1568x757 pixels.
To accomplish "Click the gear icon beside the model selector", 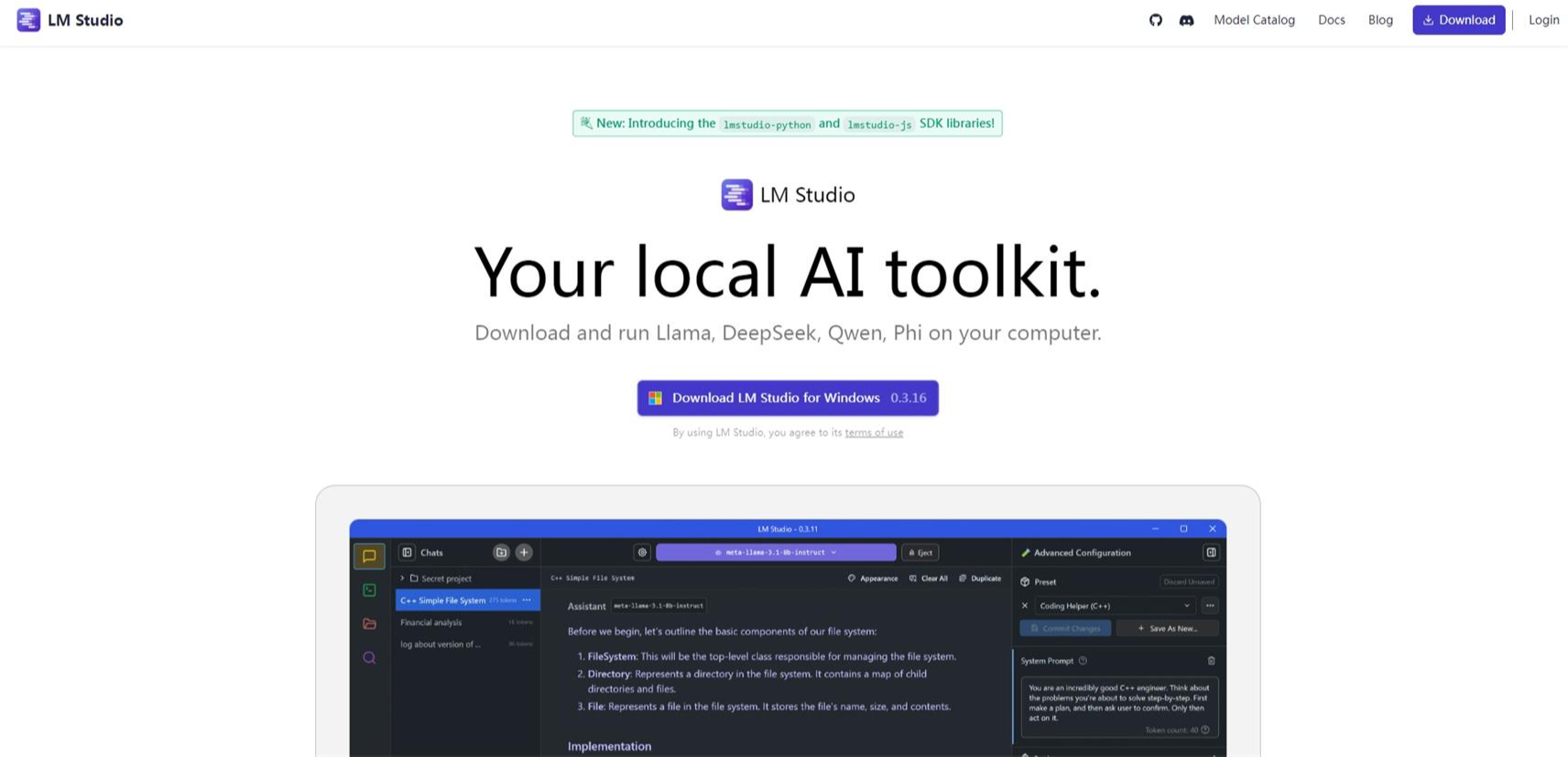I will [x=642, y=553].
